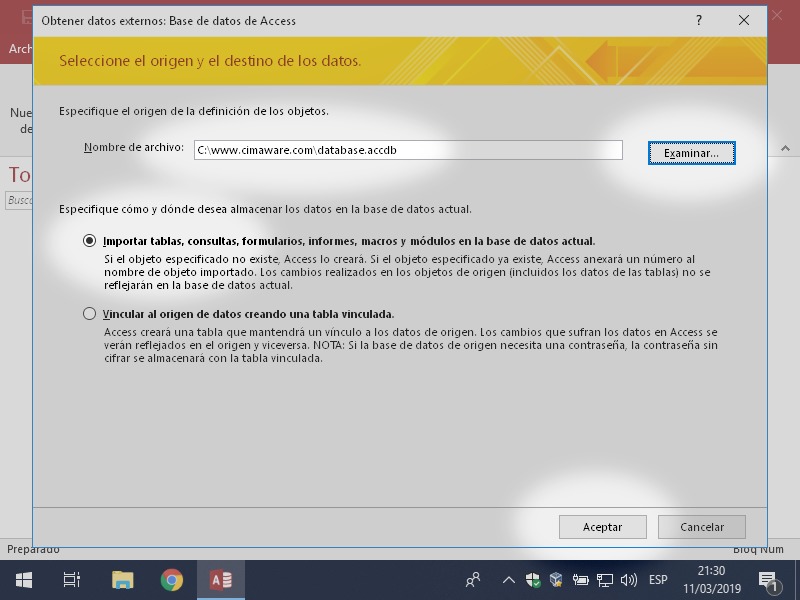
Task: Cancel the external data dialog
Action: coord(702,527)
